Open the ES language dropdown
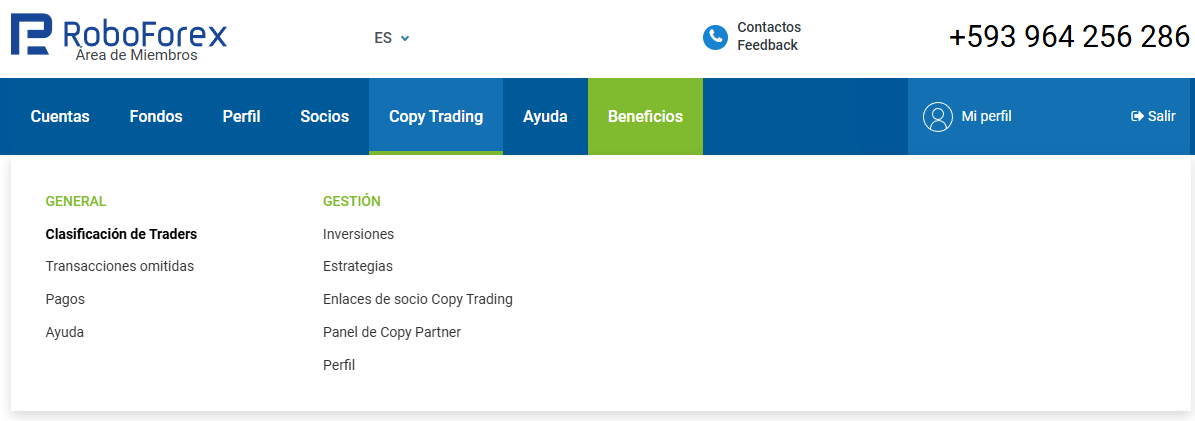Image resolution: width=1195 pixels, height=421 pixels. click(x=392, y=37)
